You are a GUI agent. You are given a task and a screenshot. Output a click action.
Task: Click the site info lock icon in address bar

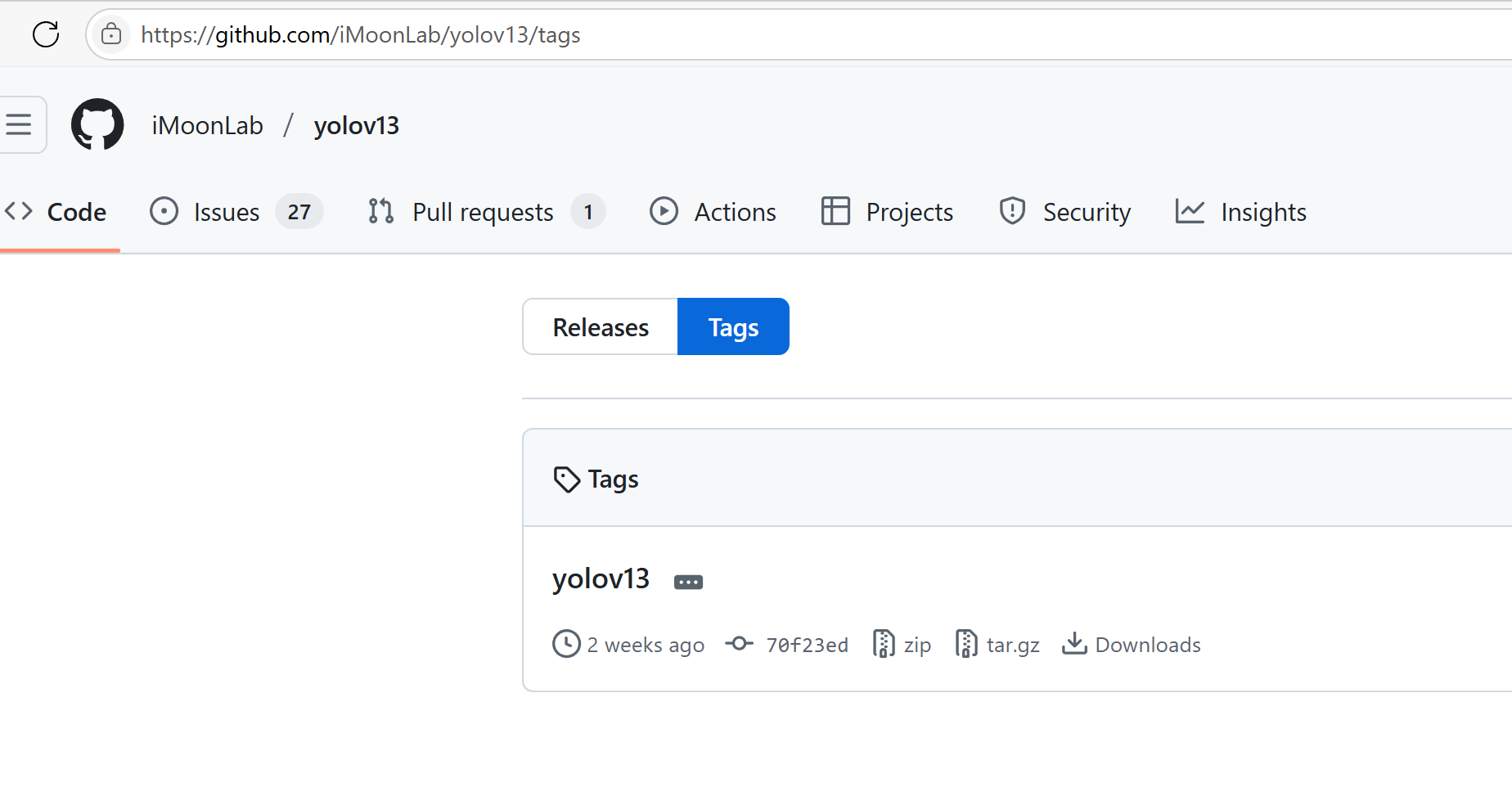[x=111, y=34]
